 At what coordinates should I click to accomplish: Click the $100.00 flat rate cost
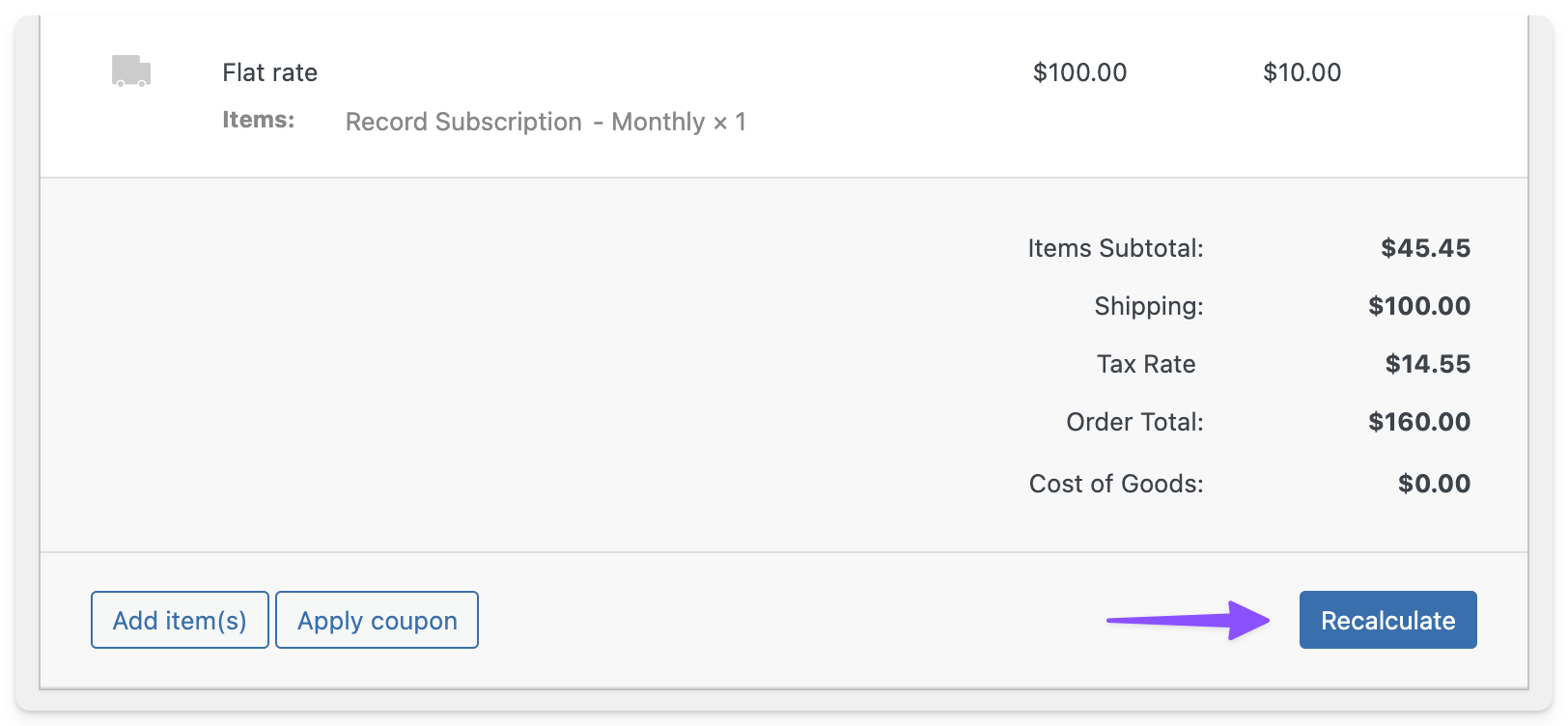[1079, 72]
